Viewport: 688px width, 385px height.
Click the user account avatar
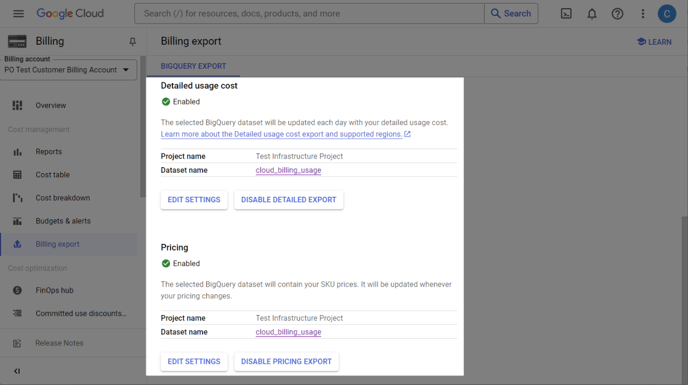tap(666, 14)
